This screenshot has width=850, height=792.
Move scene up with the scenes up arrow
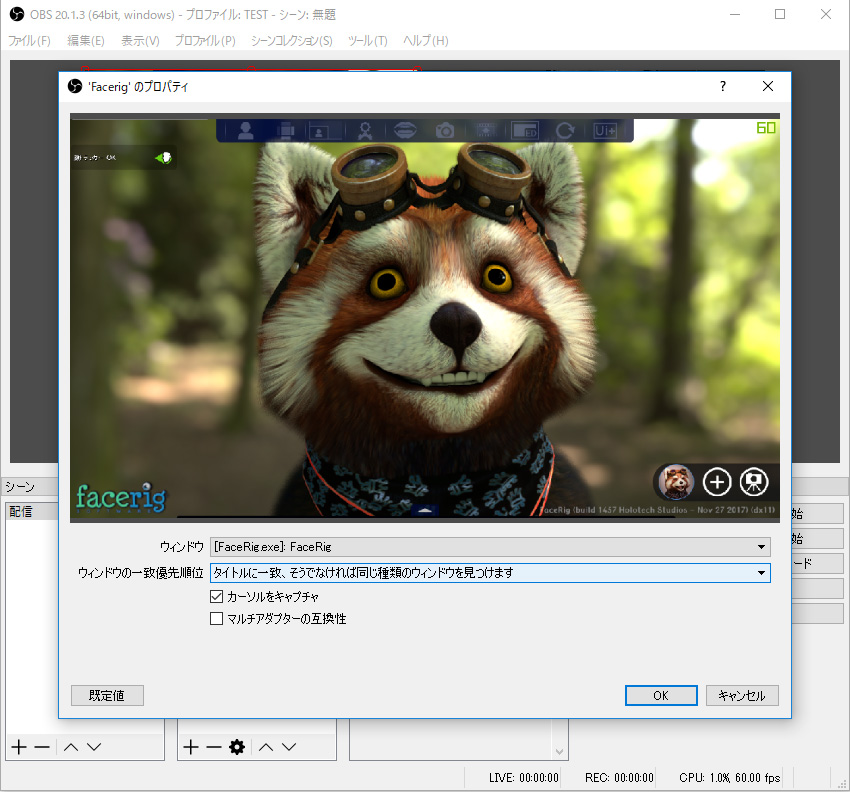pyautogui.click(x=71, y=747)
